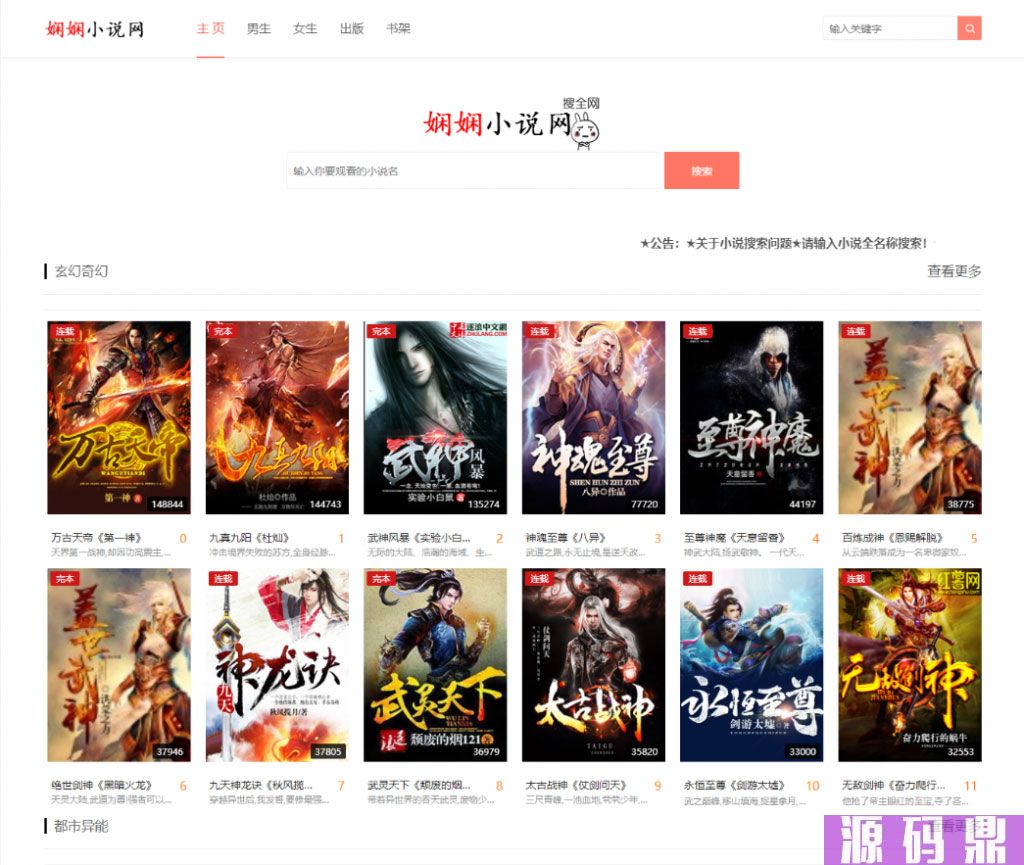This screenshot has width=1024, height=865.
Task: Click the 连载 badge on 至尊神魔 cover
Action: [697, 331]
